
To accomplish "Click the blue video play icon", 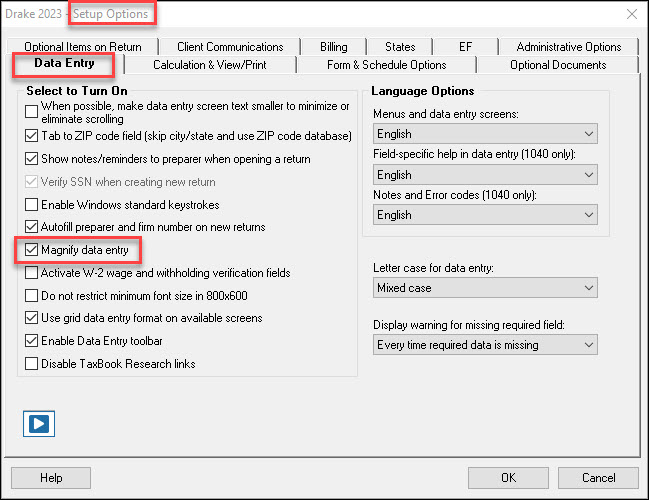I will coord(39,423).
